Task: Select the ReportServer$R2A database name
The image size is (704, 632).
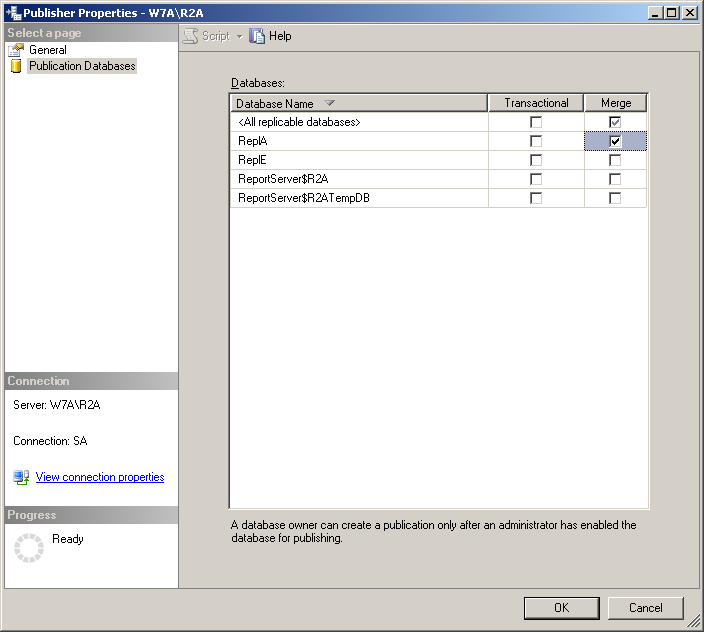Action: click(283, 179)
